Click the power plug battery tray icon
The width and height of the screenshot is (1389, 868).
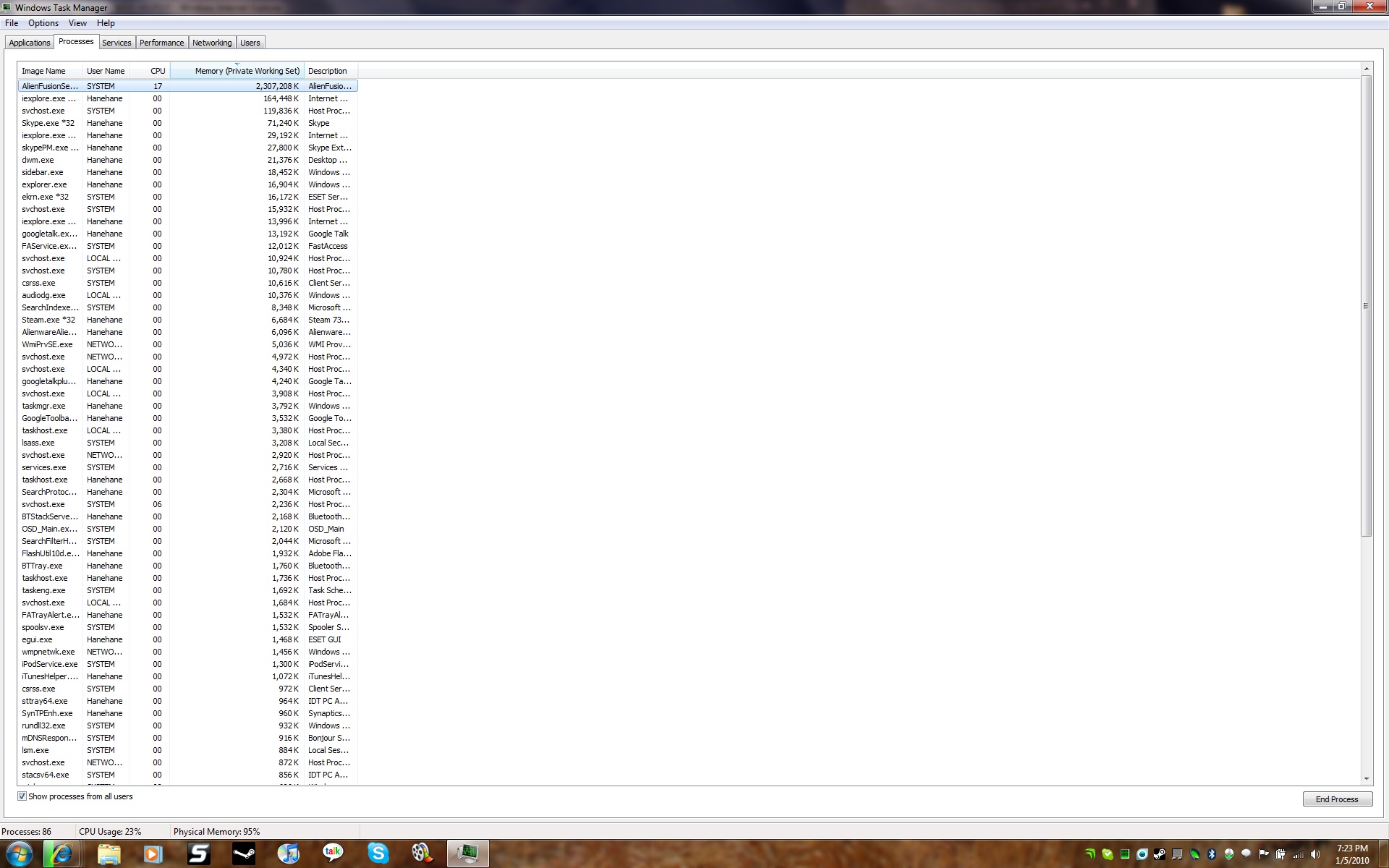click(x=1281, y=854)
